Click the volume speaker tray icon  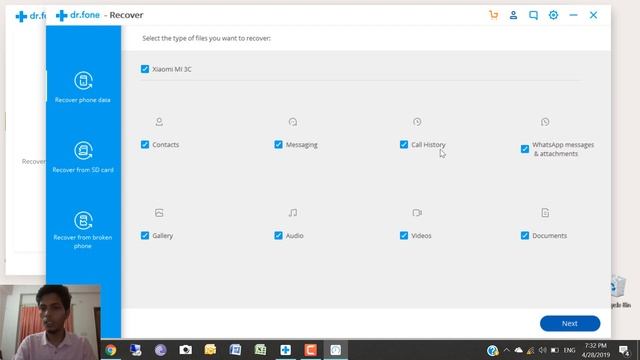pyautogui.click(x=542, y=350)
